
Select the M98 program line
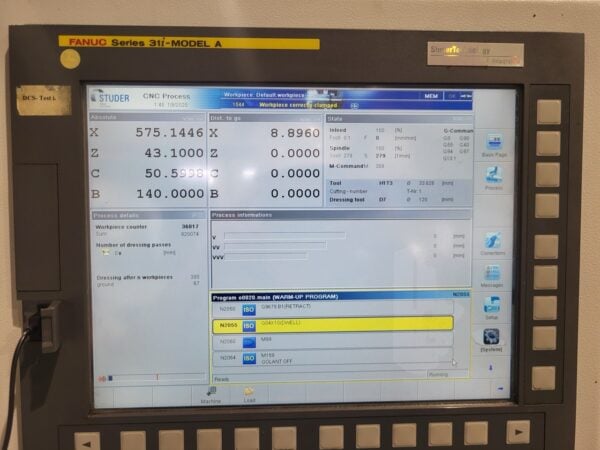click(333, 342)
